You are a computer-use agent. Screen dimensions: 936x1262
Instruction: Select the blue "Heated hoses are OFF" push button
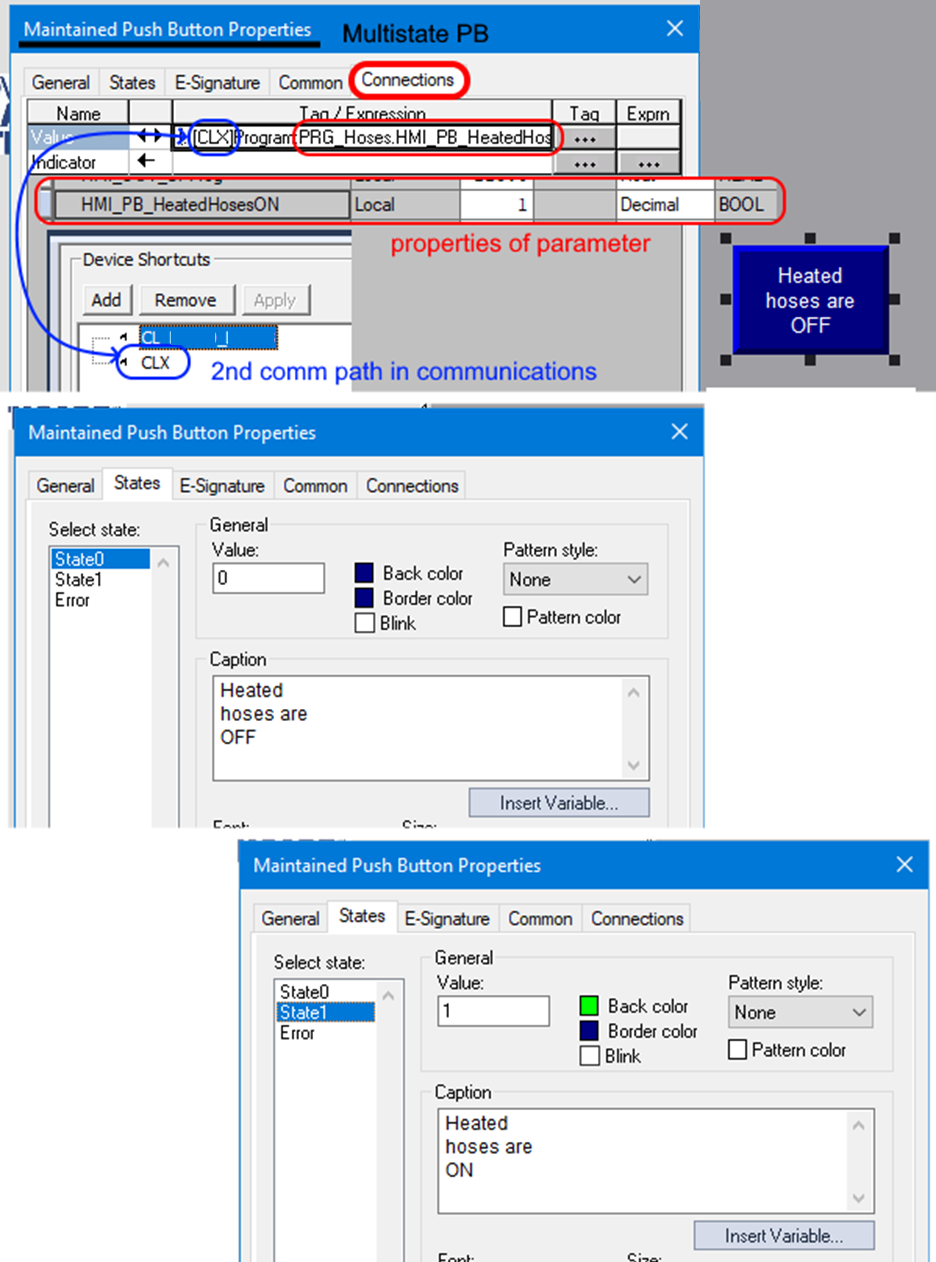point(810,300)
